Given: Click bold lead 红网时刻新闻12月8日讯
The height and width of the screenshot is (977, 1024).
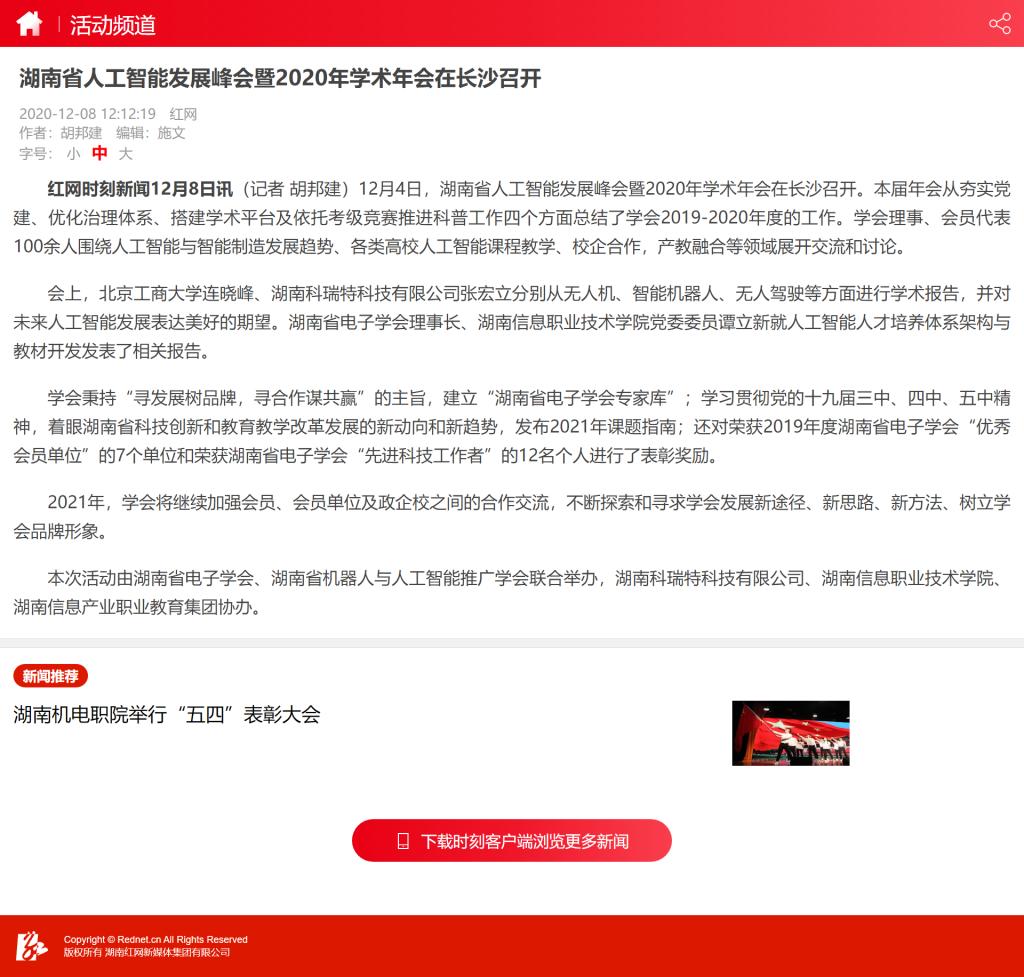Looking at the screenshot, I should pyautogui.click(x=140, y=189).
